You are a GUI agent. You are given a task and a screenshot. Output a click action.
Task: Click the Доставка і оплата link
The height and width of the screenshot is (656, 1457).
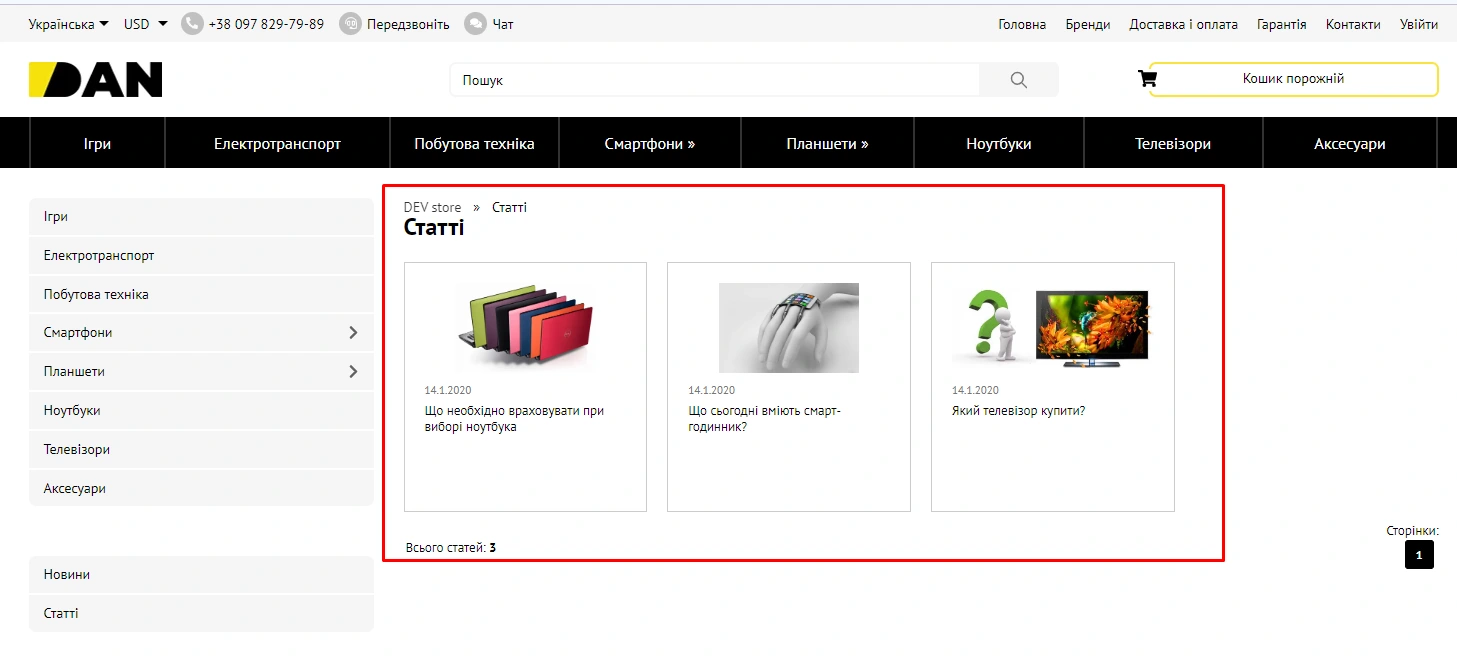[1183, 24]
